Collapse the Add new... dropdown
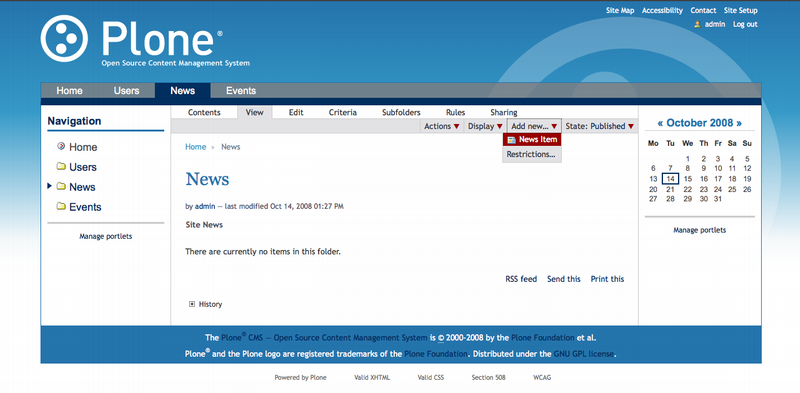Viewport: 800px width, 393px height. click(534, 126)
